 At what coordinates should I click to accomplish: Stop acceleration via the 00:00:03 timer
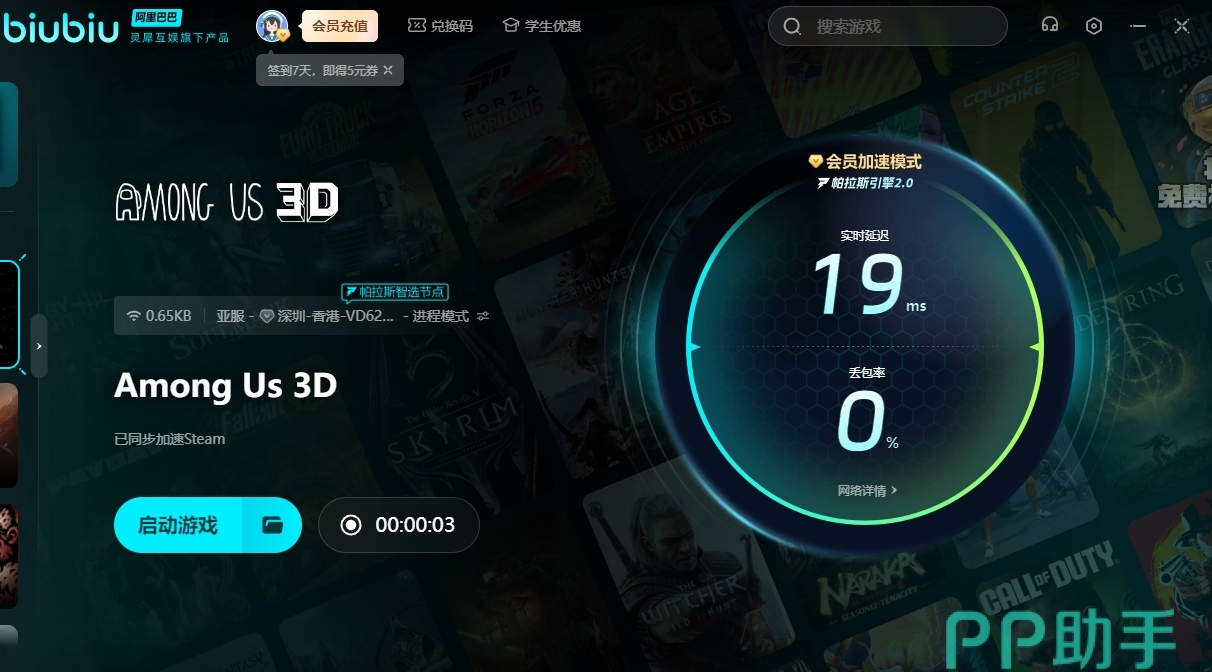(x=398, y=525)
